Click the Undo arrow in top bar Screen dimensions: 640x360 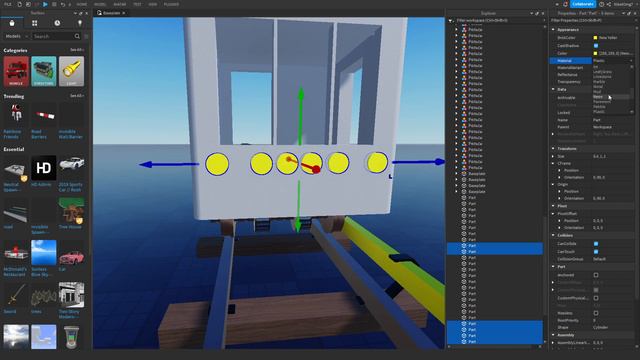[62, 4]
